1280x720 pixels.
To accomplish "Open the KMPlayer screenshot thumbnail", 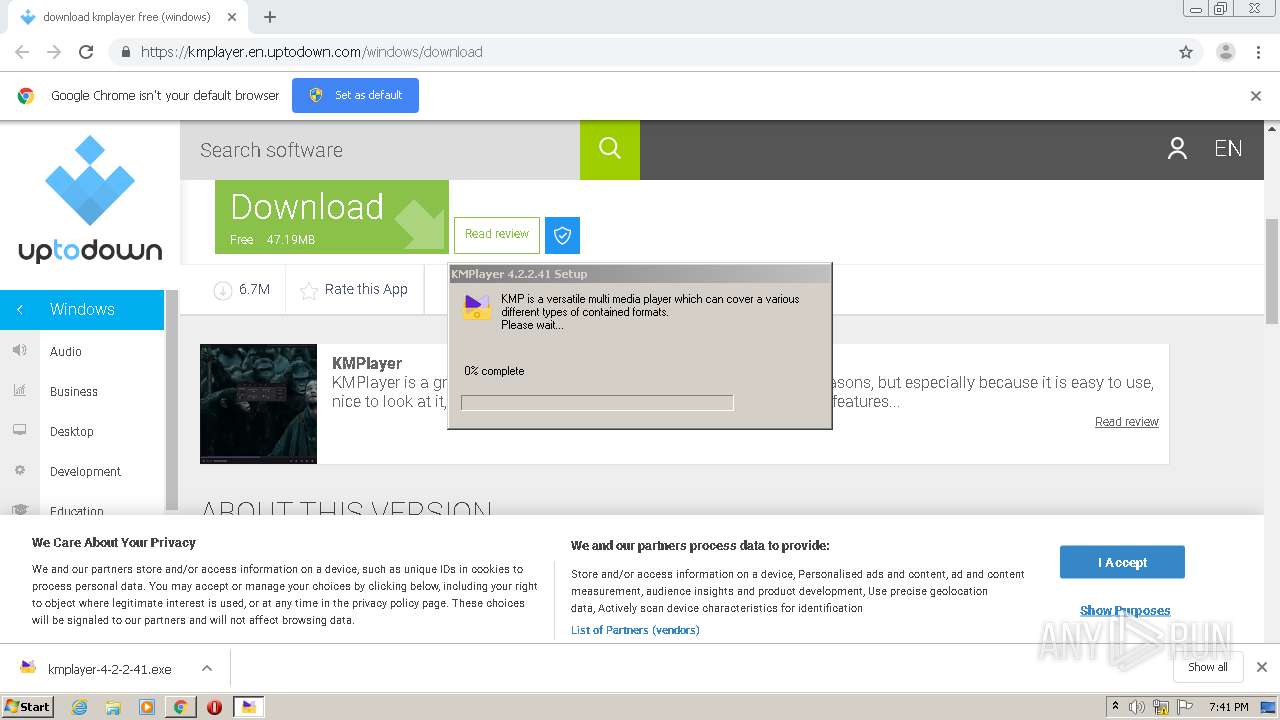I will 258,404.
